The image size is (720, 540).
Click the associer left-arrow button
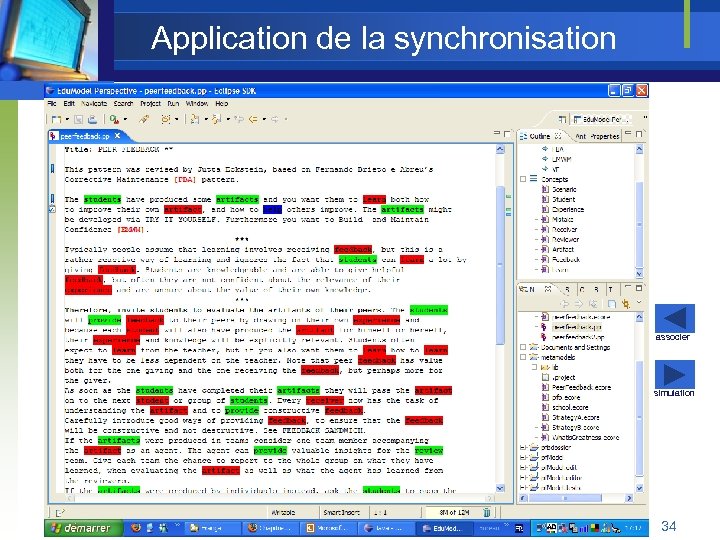[675, 318]
